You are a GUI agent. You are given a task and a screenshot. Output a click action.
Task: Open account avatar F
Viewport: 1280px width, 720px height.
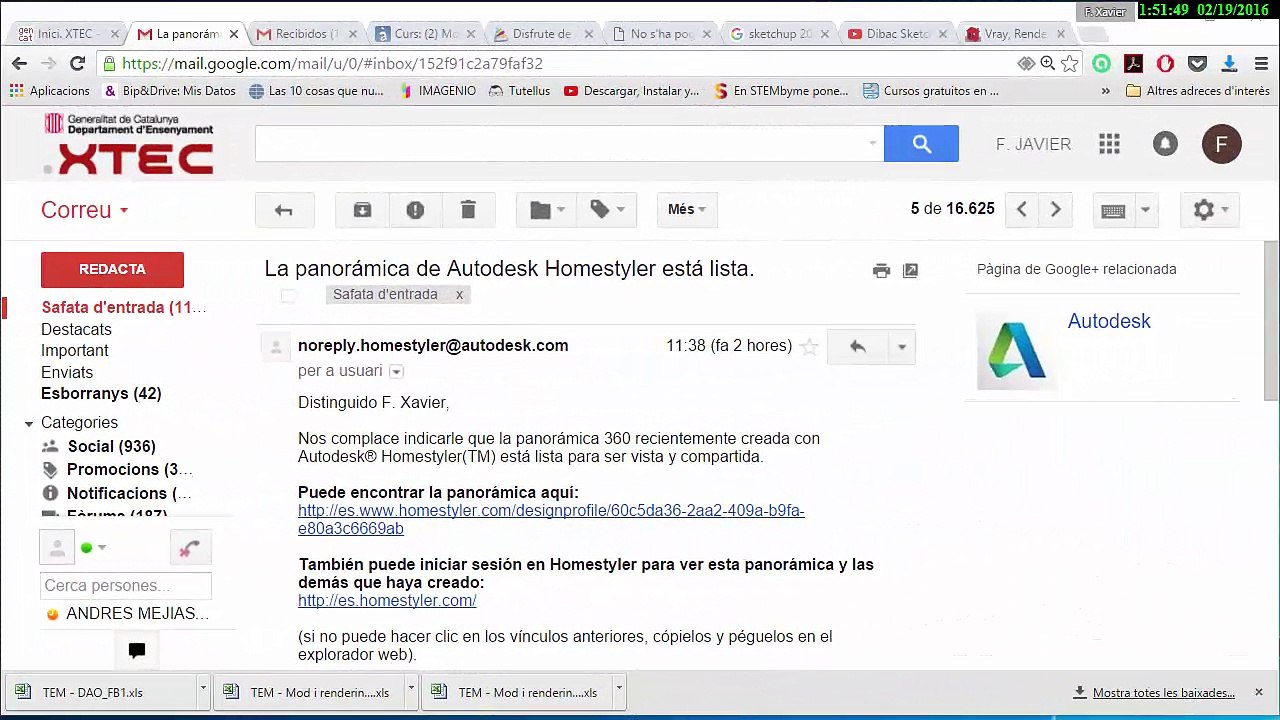pos(1221,144)
